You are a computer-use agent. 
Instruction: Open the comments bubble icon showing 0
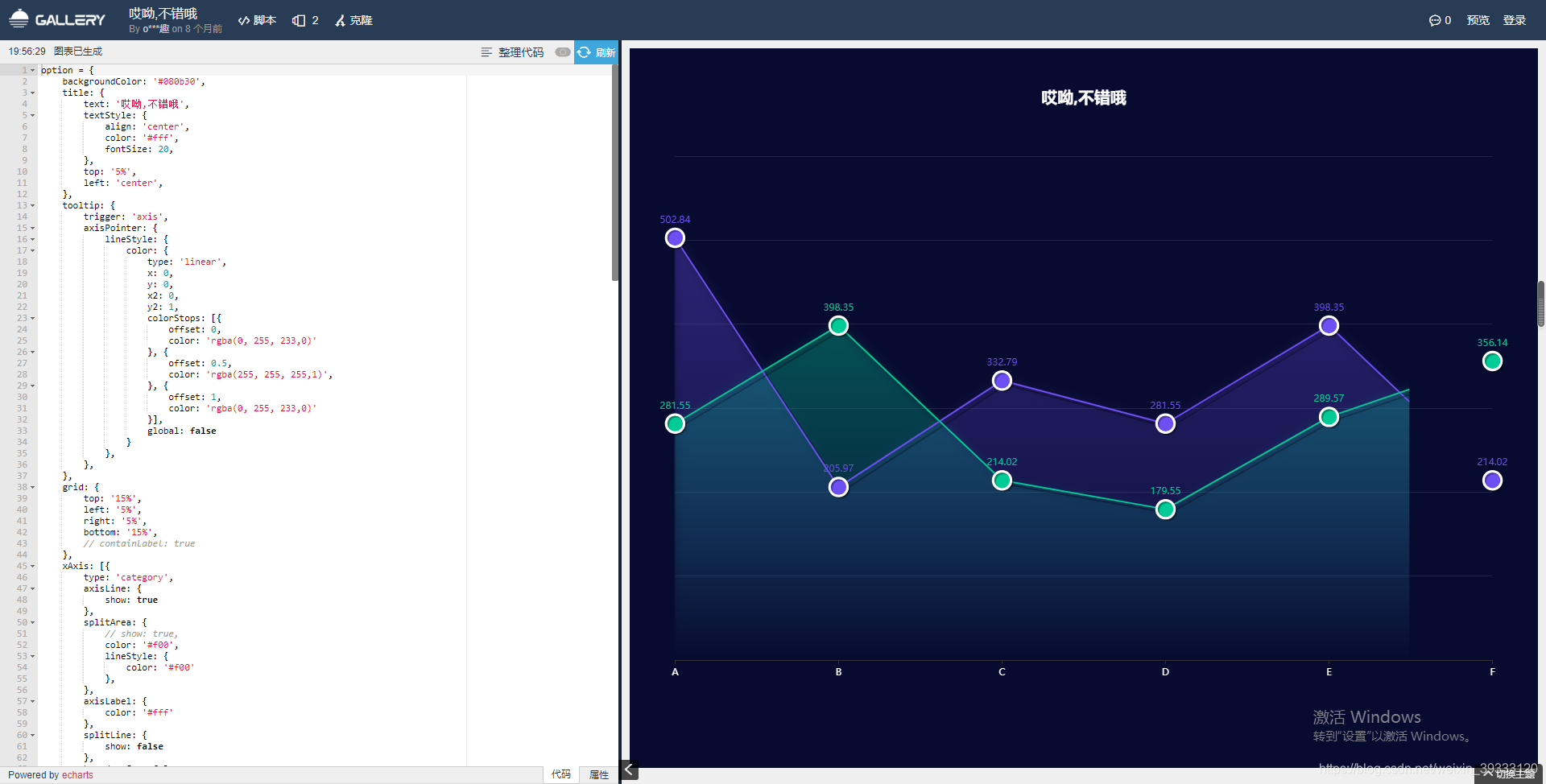tap(1440, 20)
